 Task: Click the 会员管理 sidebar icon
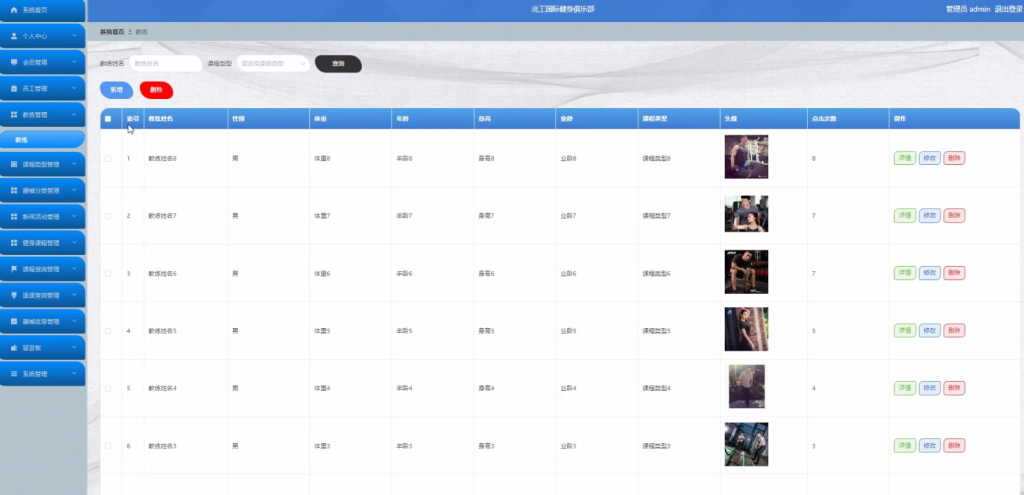(x=14, y=62)
